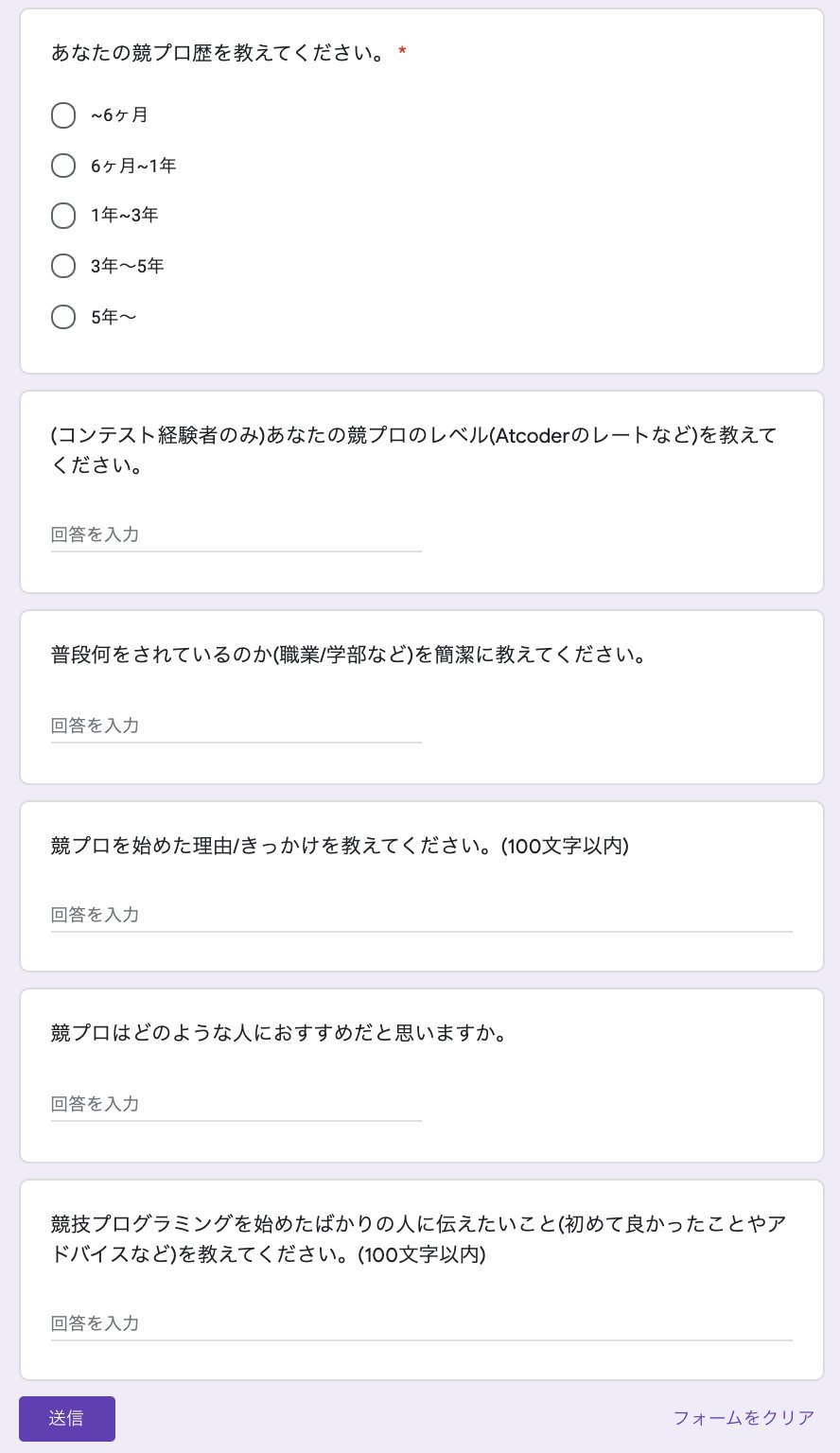Focus the beginner advice answer input field
840x1453 pixels.
pyautogui.click(x=421, y=1323)
